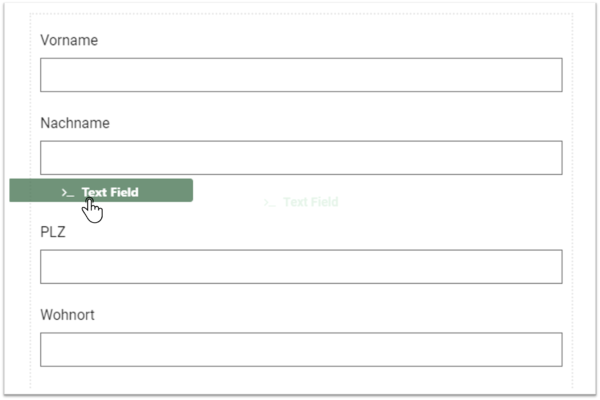Screen dimensions: 600x400
Task: Click into the PLZ input box
Action: click(x=301, y=267)
